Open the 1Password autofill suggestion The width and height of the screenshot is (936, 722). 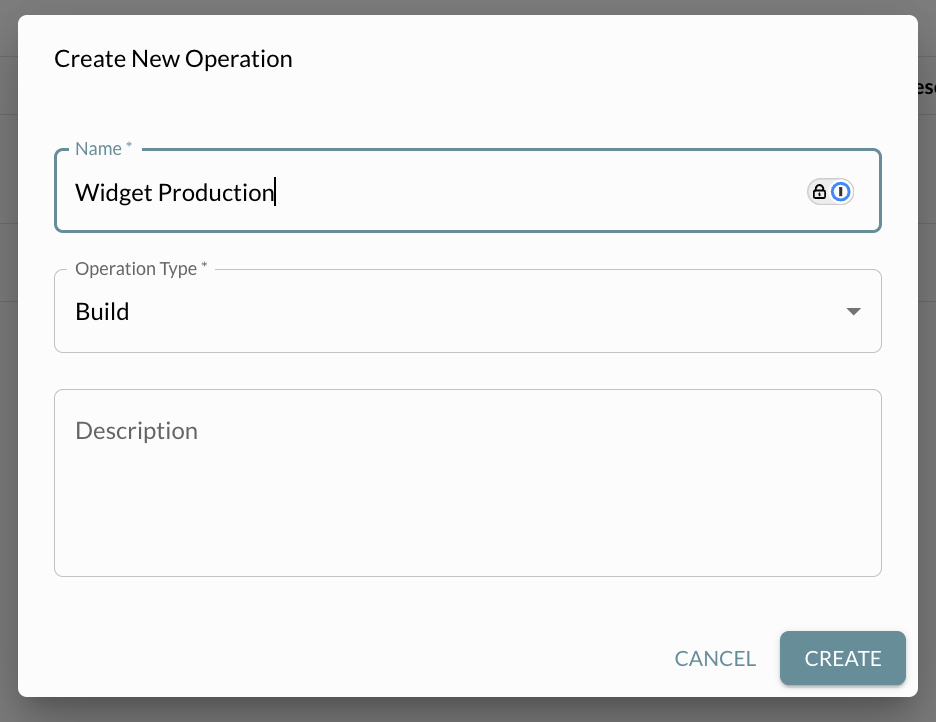pos(839,191)
